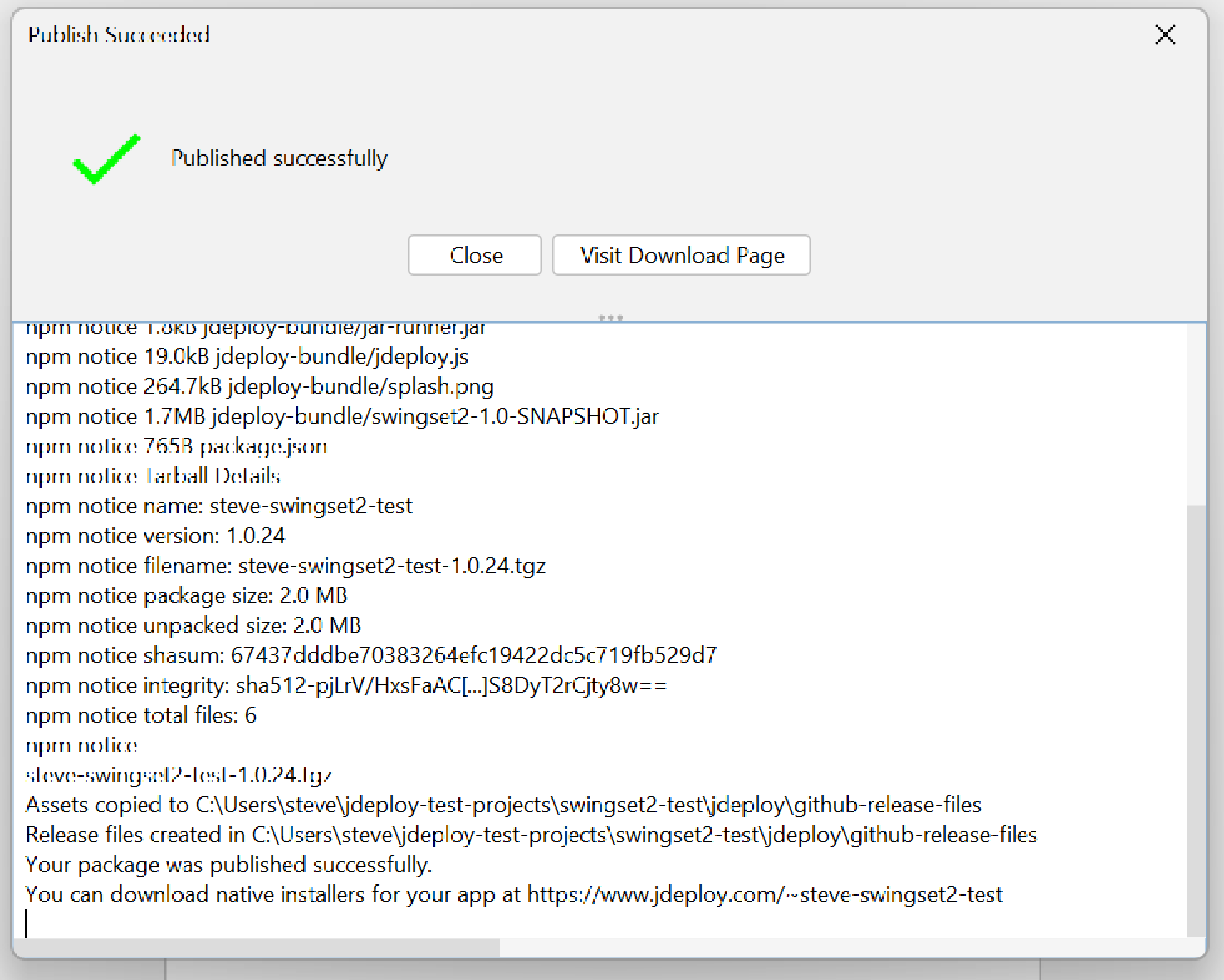The image size is (1224, 980).
Task: Select the splash.png bundle entry line
Action: [260, 385]
